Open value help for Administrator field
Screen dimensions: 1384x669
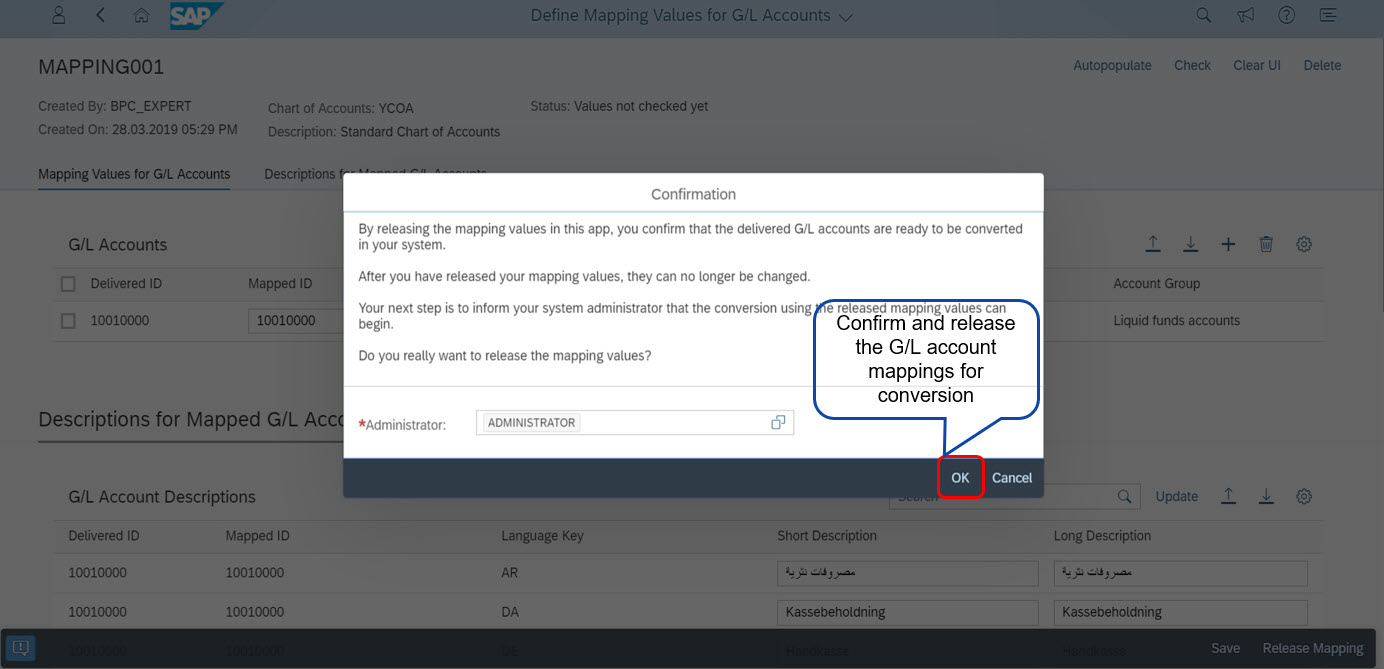(x=778, y=423)
